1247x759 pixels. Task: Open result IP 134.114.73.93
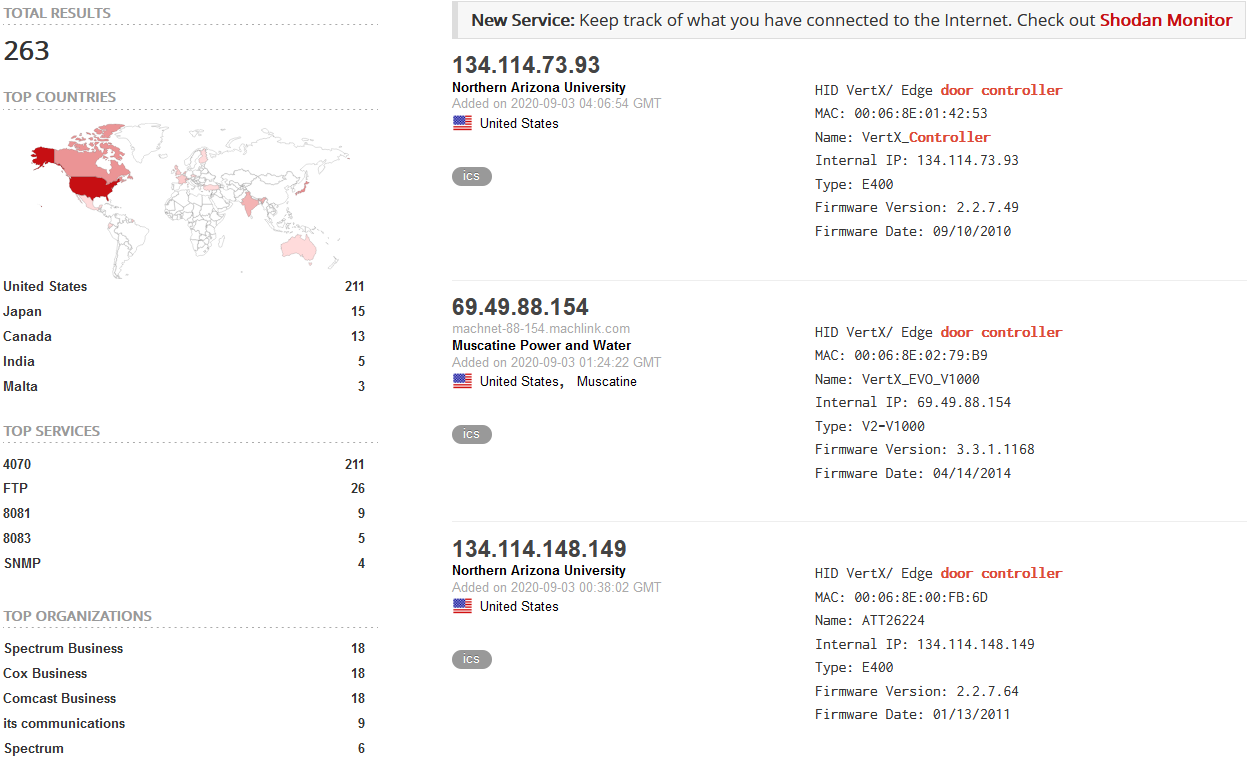(526, 65)
